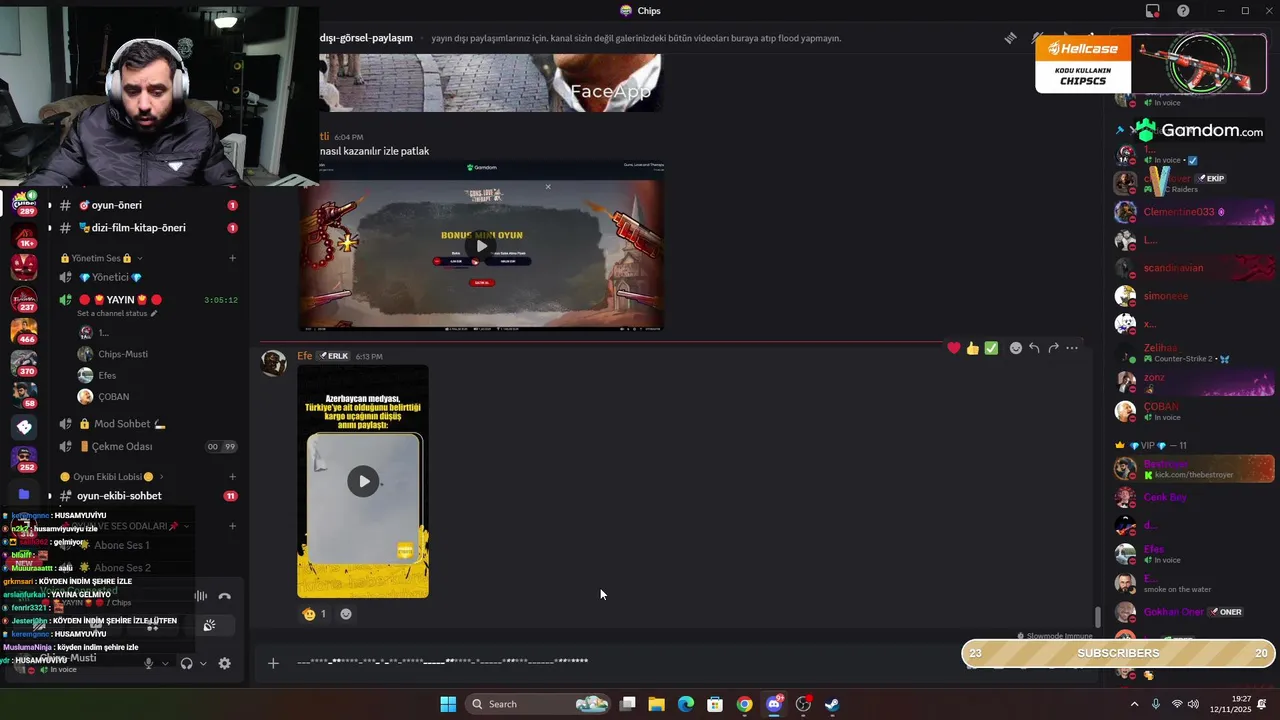Image resolution: width=1280 pixels, height=720 pixels.
Task: Click the taskbar Search box
Action: pos(538,704)
